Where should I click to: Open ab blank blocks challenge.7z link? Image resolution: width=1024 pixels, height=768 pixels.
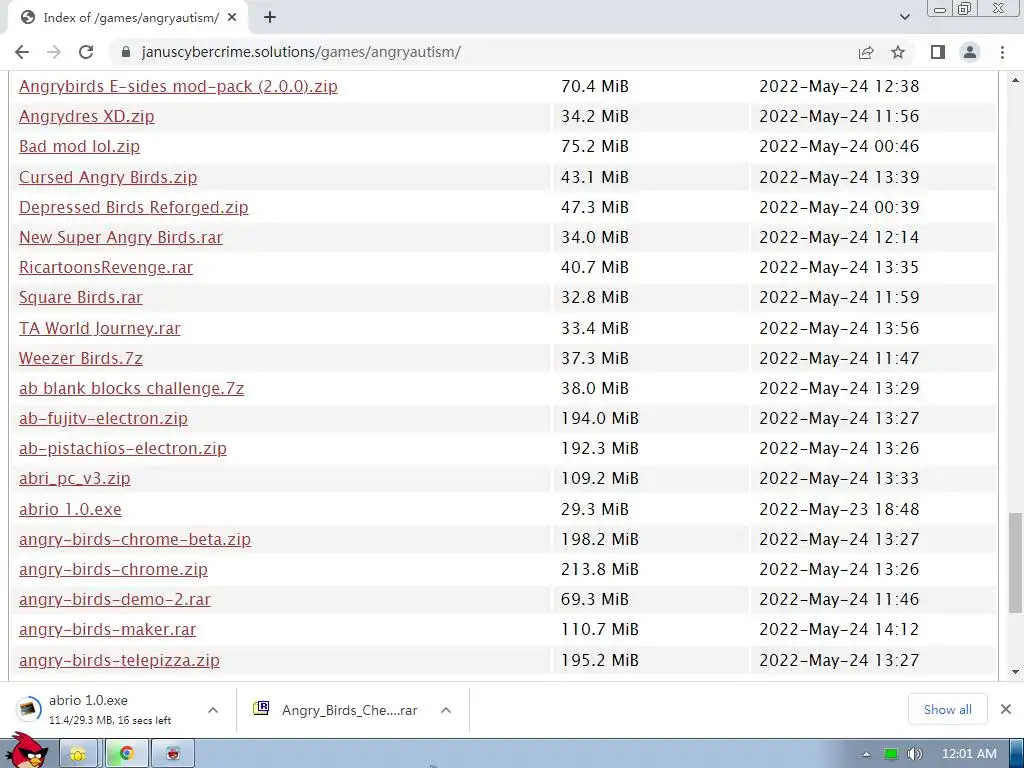click(x=131, y=388)
